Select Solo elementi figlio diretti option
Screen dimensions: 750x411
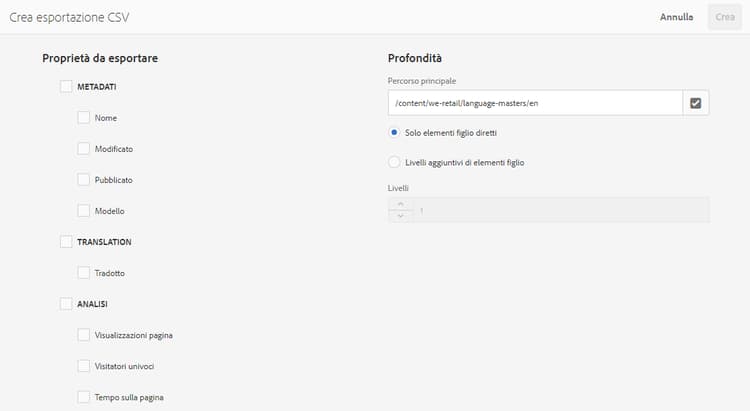coord(395,133)
